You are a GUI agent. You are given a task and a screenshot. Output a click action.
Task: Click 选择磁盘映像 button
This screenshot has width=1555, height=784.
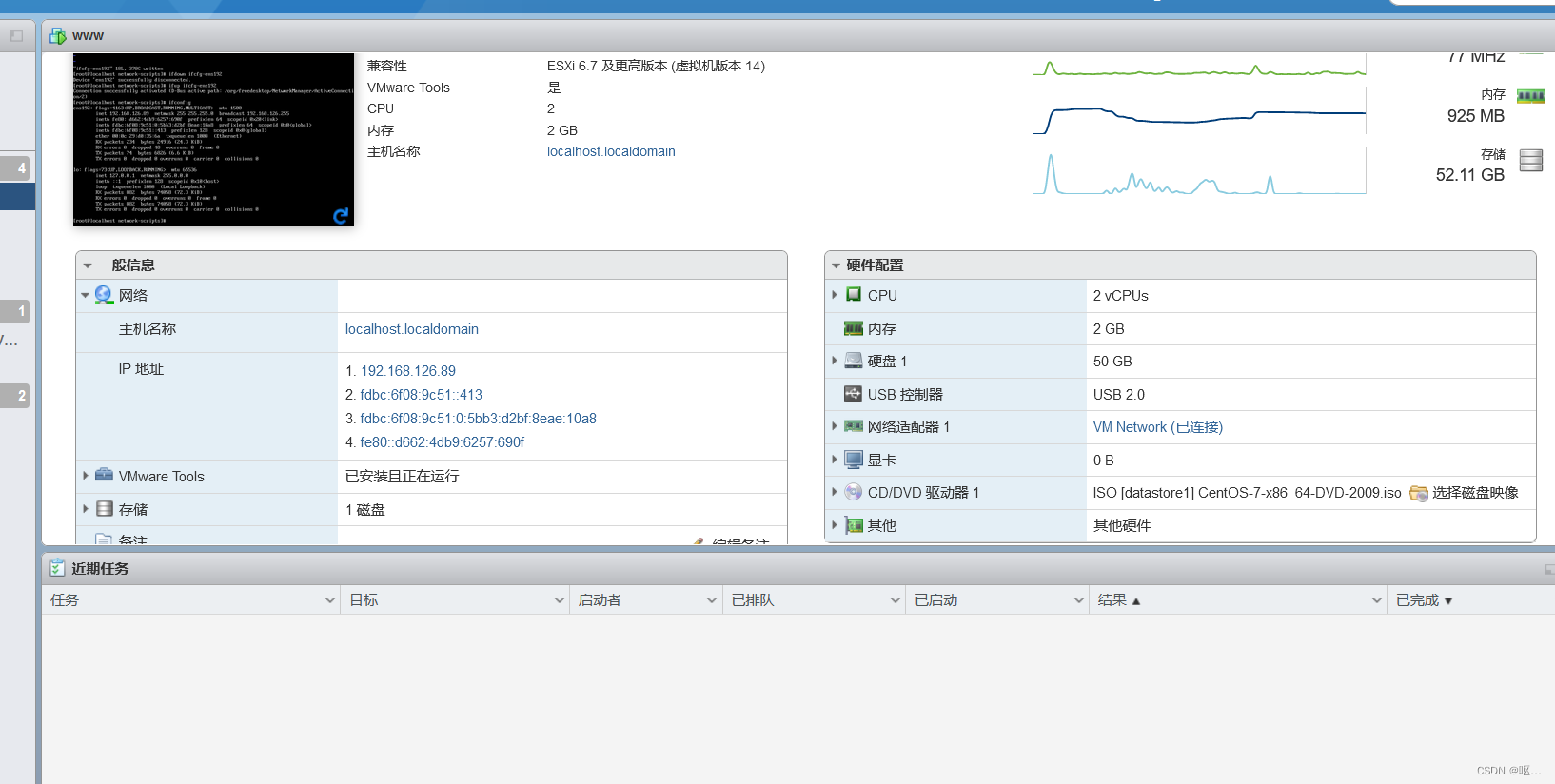pos(1465,493)
